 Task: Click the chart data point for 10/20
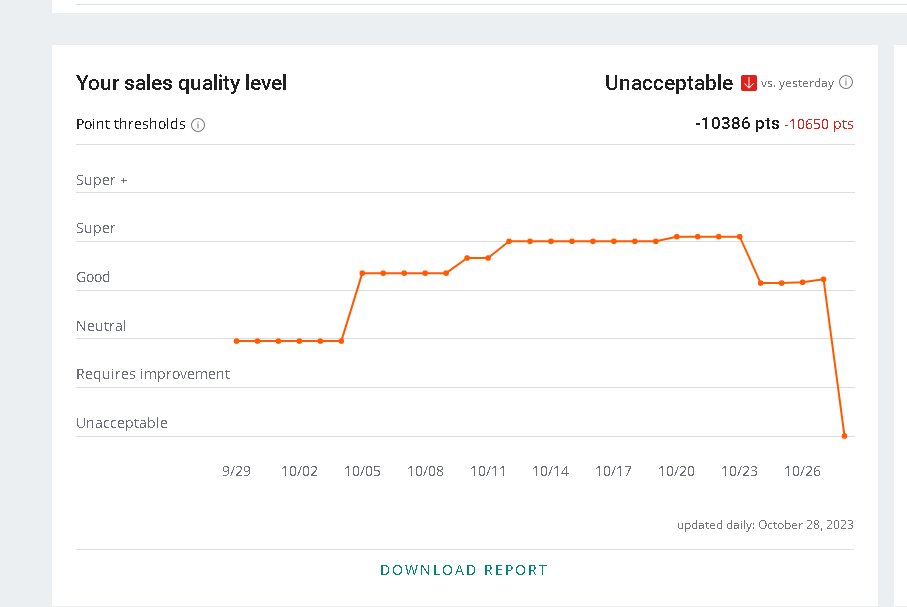[x=677, y=237]
